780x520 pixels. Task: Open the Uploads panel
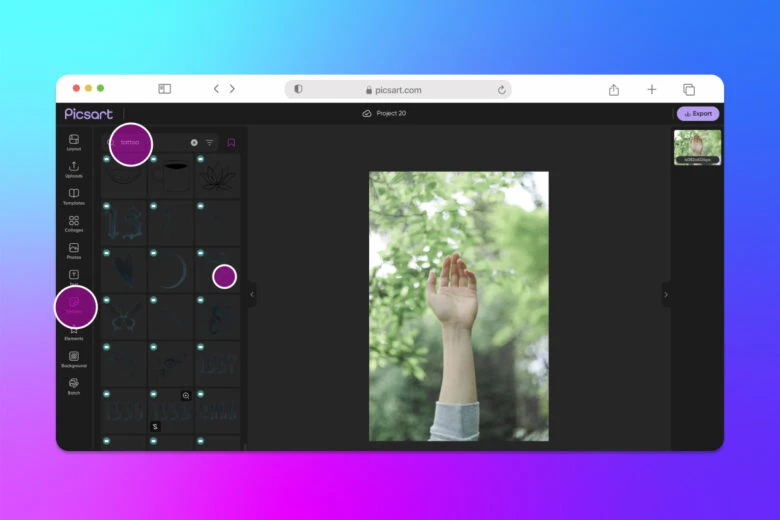click(x=74, y=168)
